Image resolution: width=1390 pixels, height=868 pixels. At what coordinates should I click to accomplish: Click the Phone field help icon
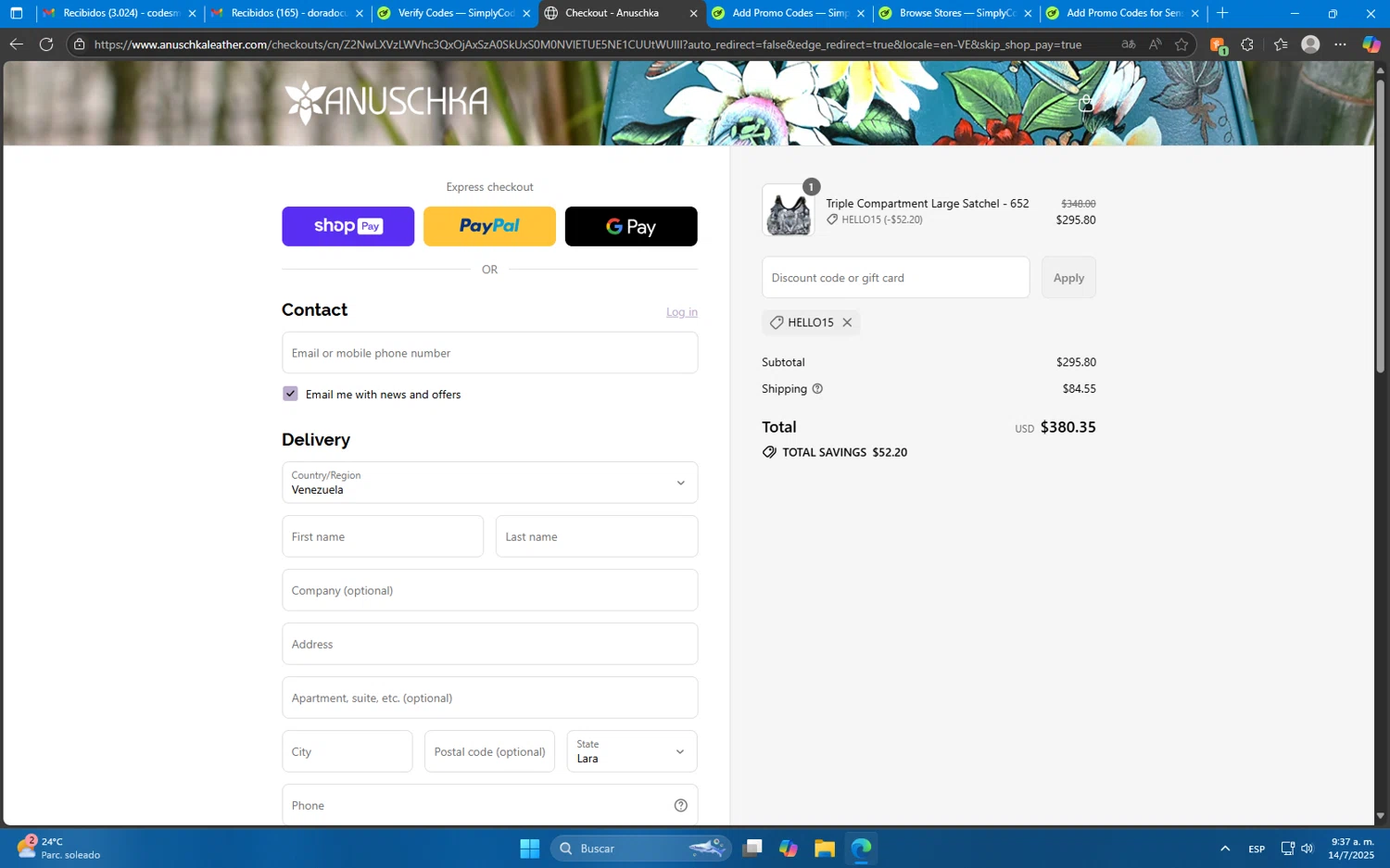[x=681, y=806]
